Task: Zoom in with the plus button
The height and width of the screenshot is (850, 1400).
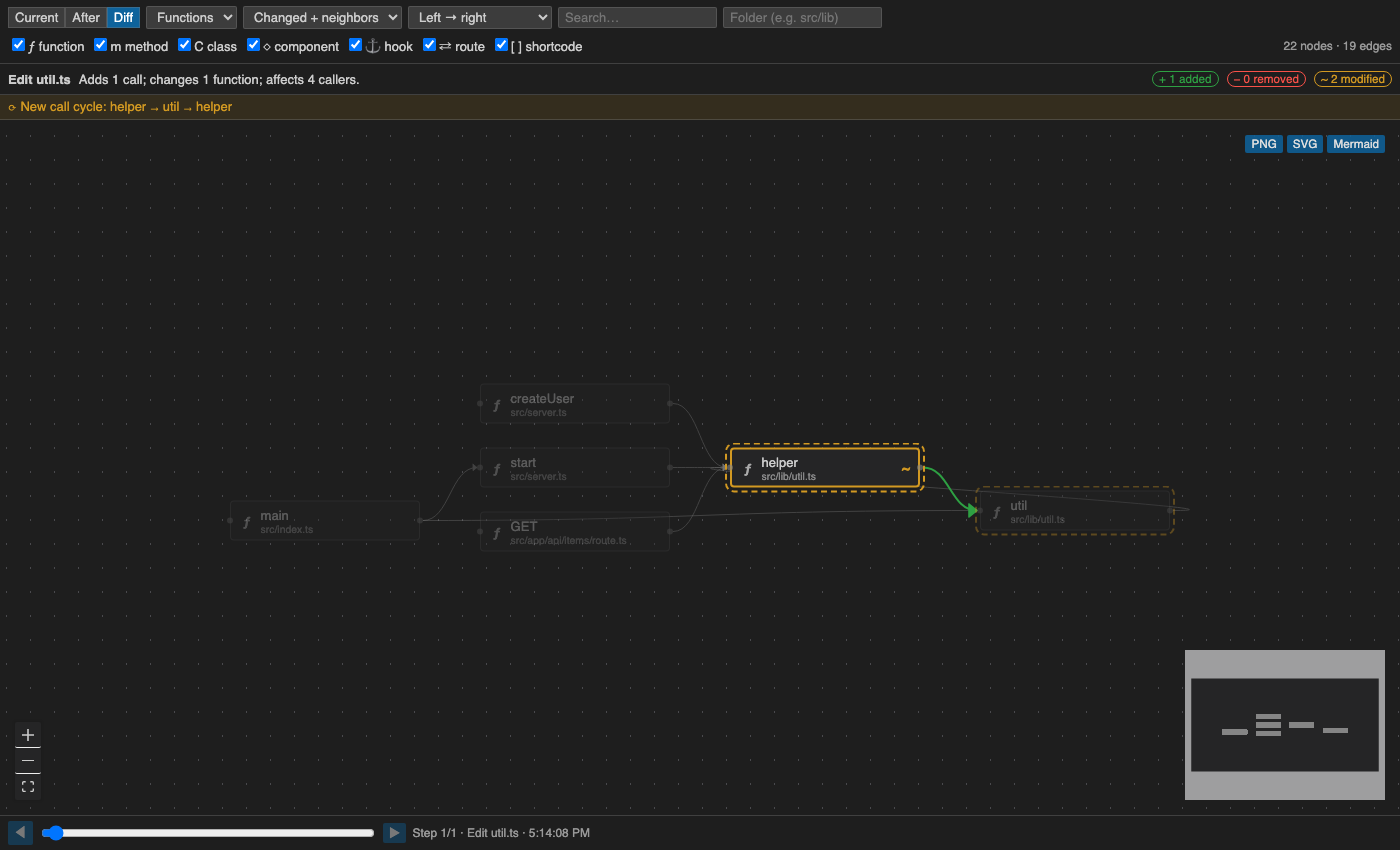Action: click(28, 735)
